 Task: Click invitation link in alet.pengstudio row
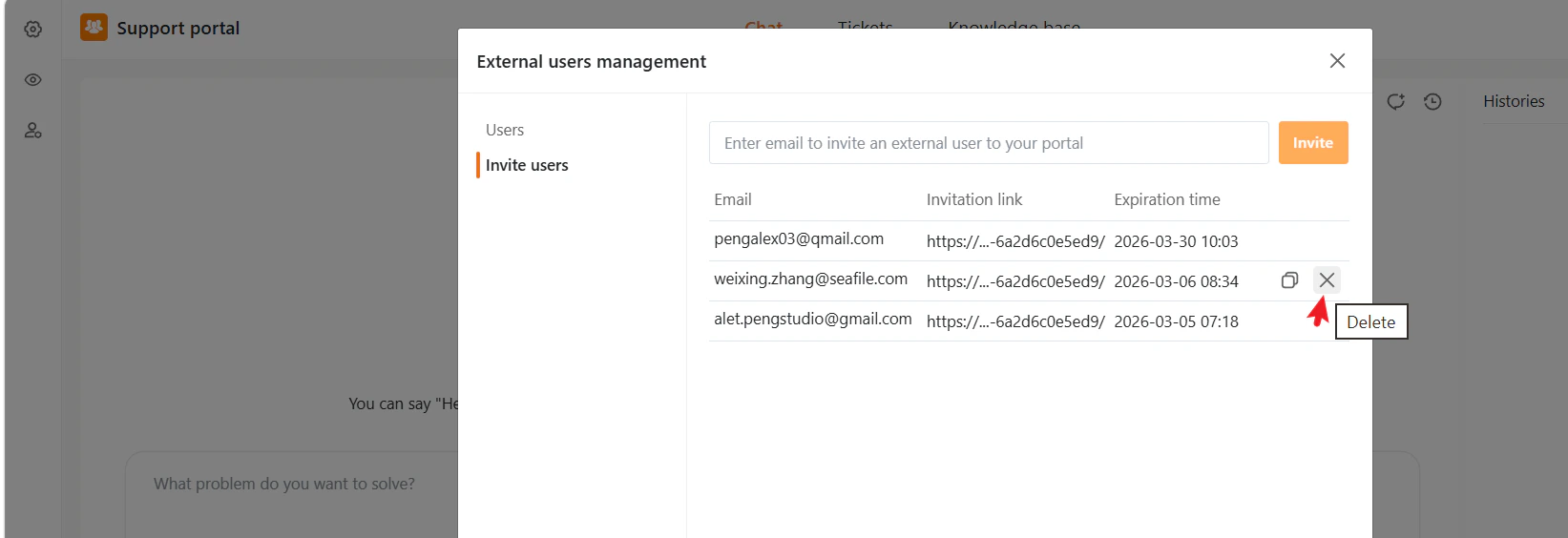[1015, 321]
